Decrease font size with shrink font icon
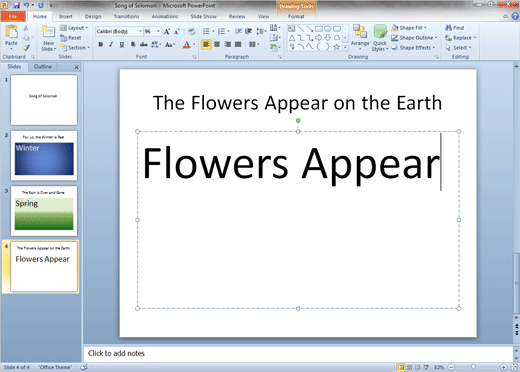The width and height of the screenshot is (520, 372). point(177,31)
